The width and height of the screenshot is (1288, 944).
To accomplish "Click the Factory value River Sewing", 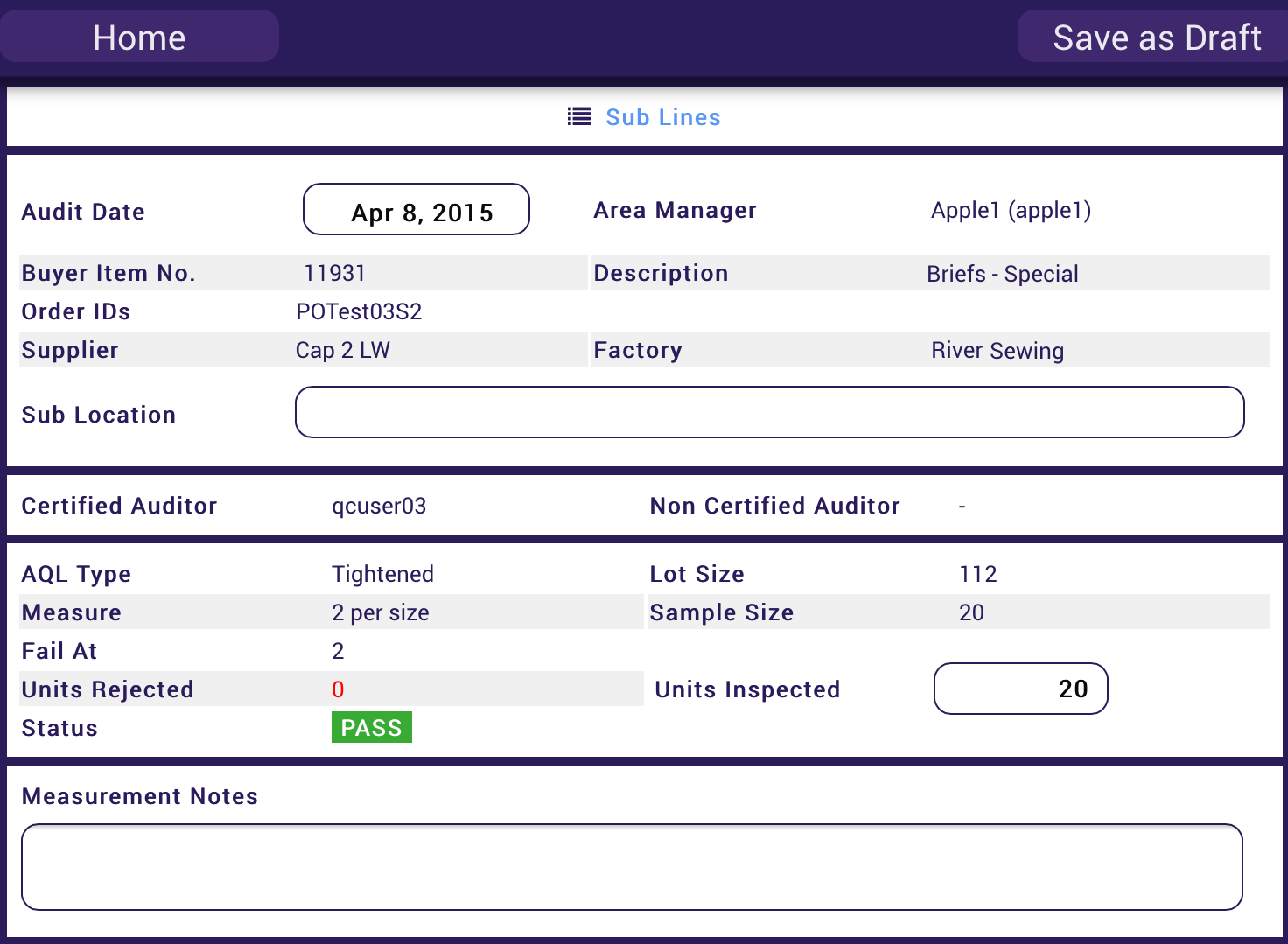I will (x=997, y=351).
